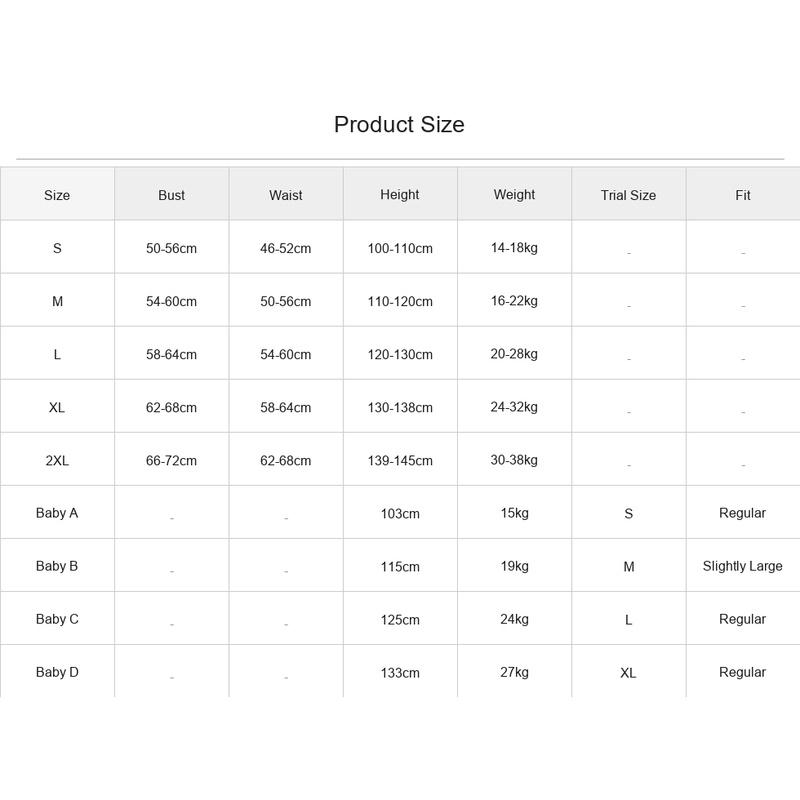
Task: Click the 24-32kg weight cell
Action: point(514,407)
